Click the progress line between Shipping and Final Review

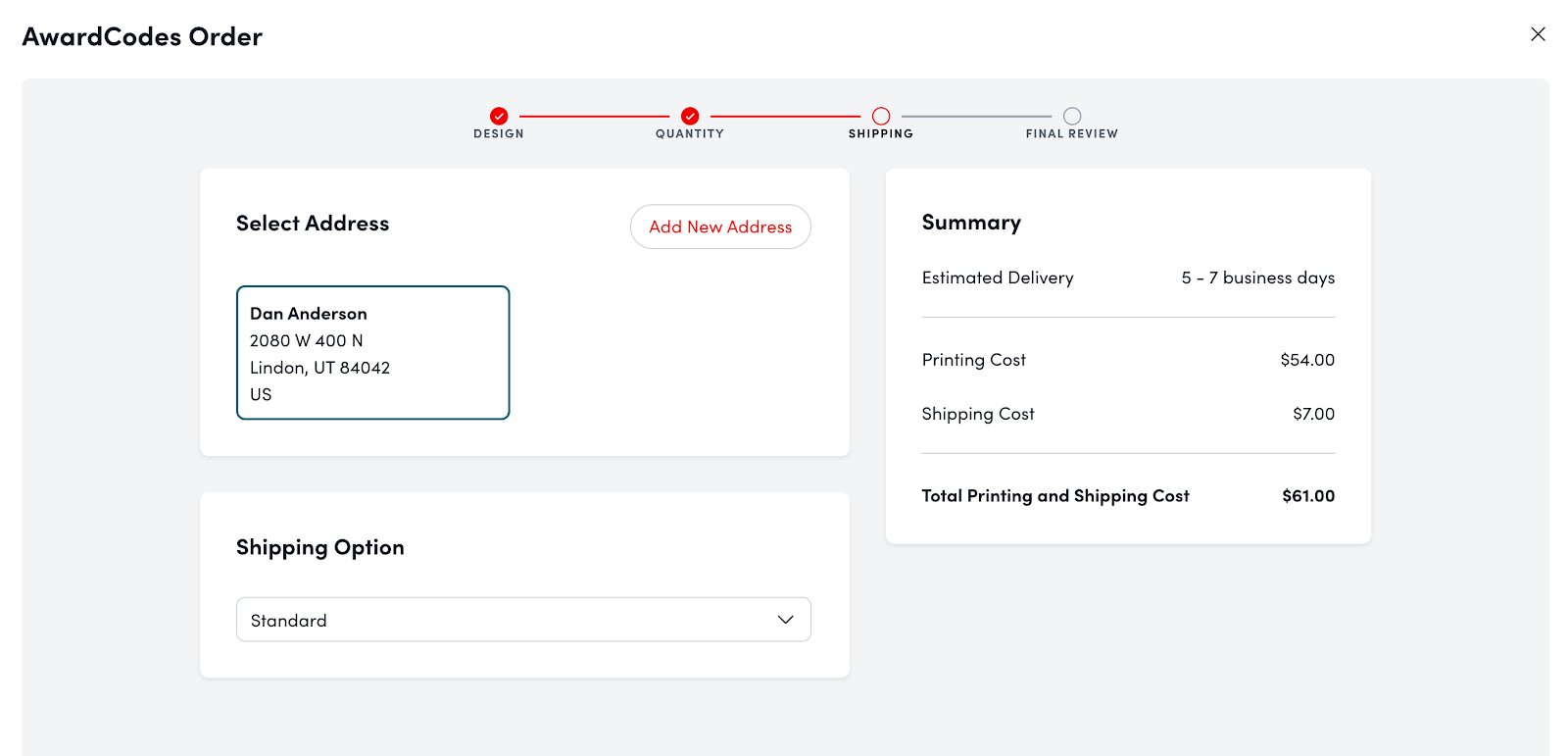click(x=976, y=116)
